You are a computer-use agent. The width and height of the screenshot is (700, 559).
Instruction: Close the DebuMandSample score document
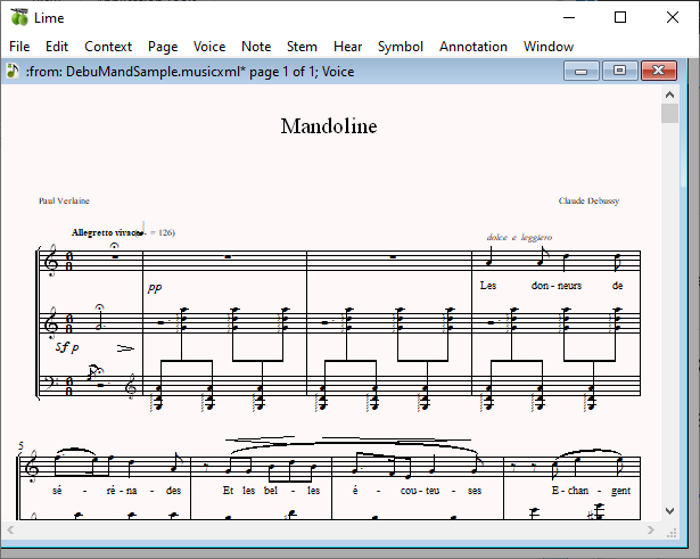pyautogui.click(x=659, y=71)
